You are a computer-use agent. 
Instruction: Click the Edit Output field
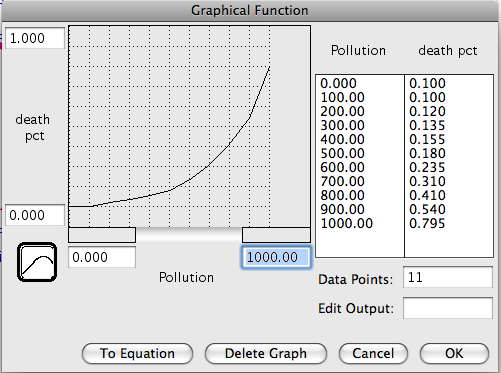[x=448, y=308]
